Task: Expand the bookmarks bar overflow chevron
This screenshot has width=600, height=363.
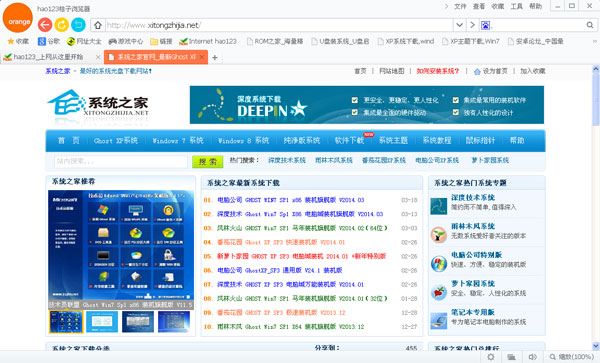Action: point(595,41)
